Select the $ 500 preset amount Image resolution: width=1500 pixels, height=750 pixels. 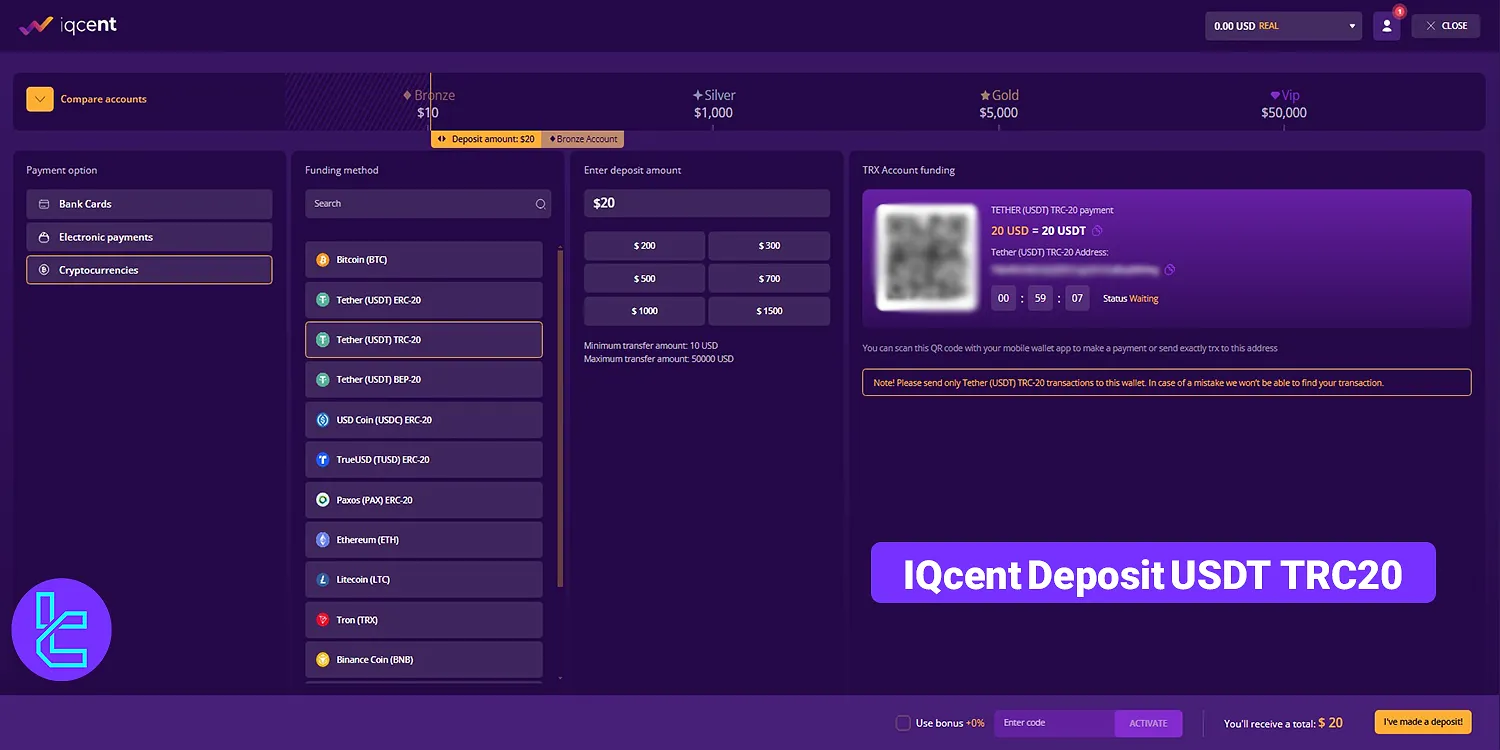pos(645,279)
